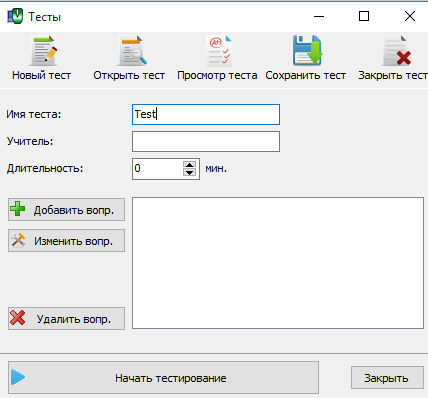The height and width of the screenshot is (398, 428).
Task: Click inside the empty questions list box
Action: pos(278,263)
